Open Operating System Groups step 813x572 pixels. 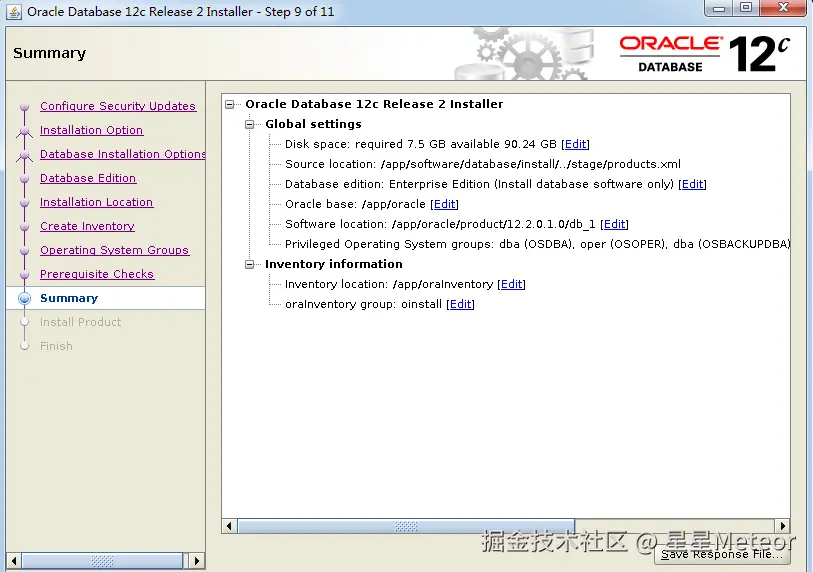click(x=114, y=250)
